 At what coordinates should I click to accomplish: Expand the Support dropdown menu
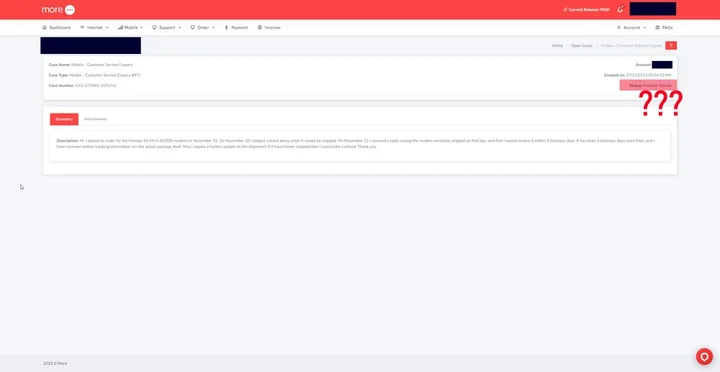[167, 28]
